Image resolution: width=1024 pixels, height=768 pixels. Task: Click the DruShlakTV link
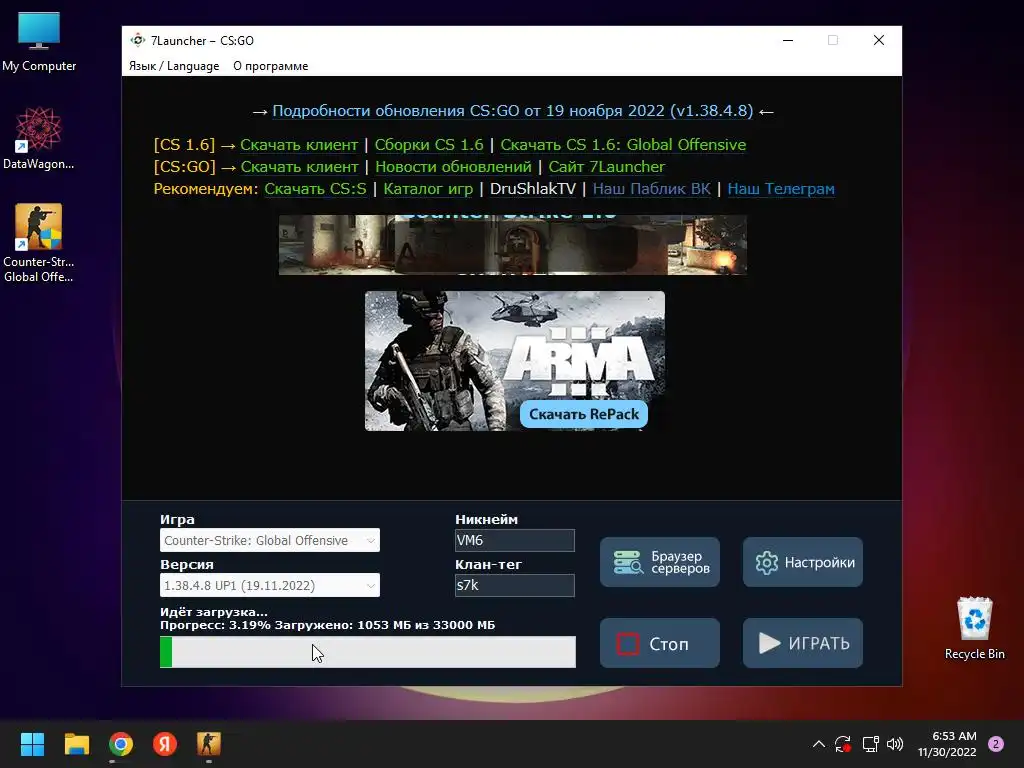pos(533,189)
